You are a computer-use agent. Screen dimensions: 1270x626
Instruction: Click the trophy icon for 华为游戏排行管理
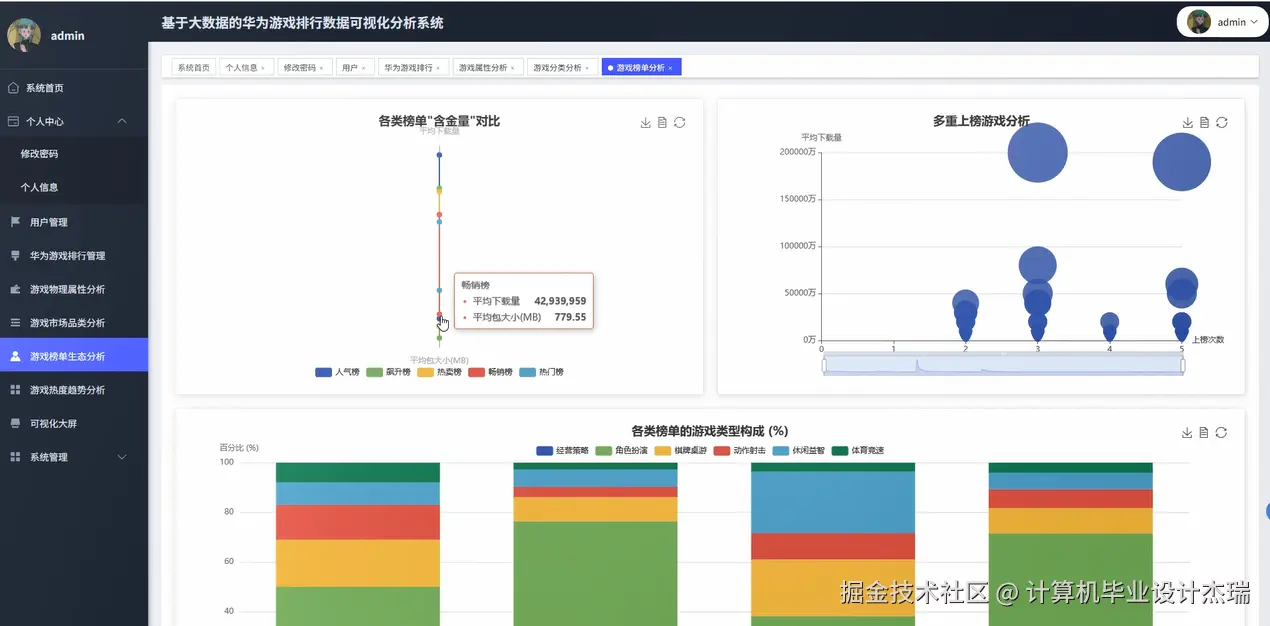pos(14,256)
